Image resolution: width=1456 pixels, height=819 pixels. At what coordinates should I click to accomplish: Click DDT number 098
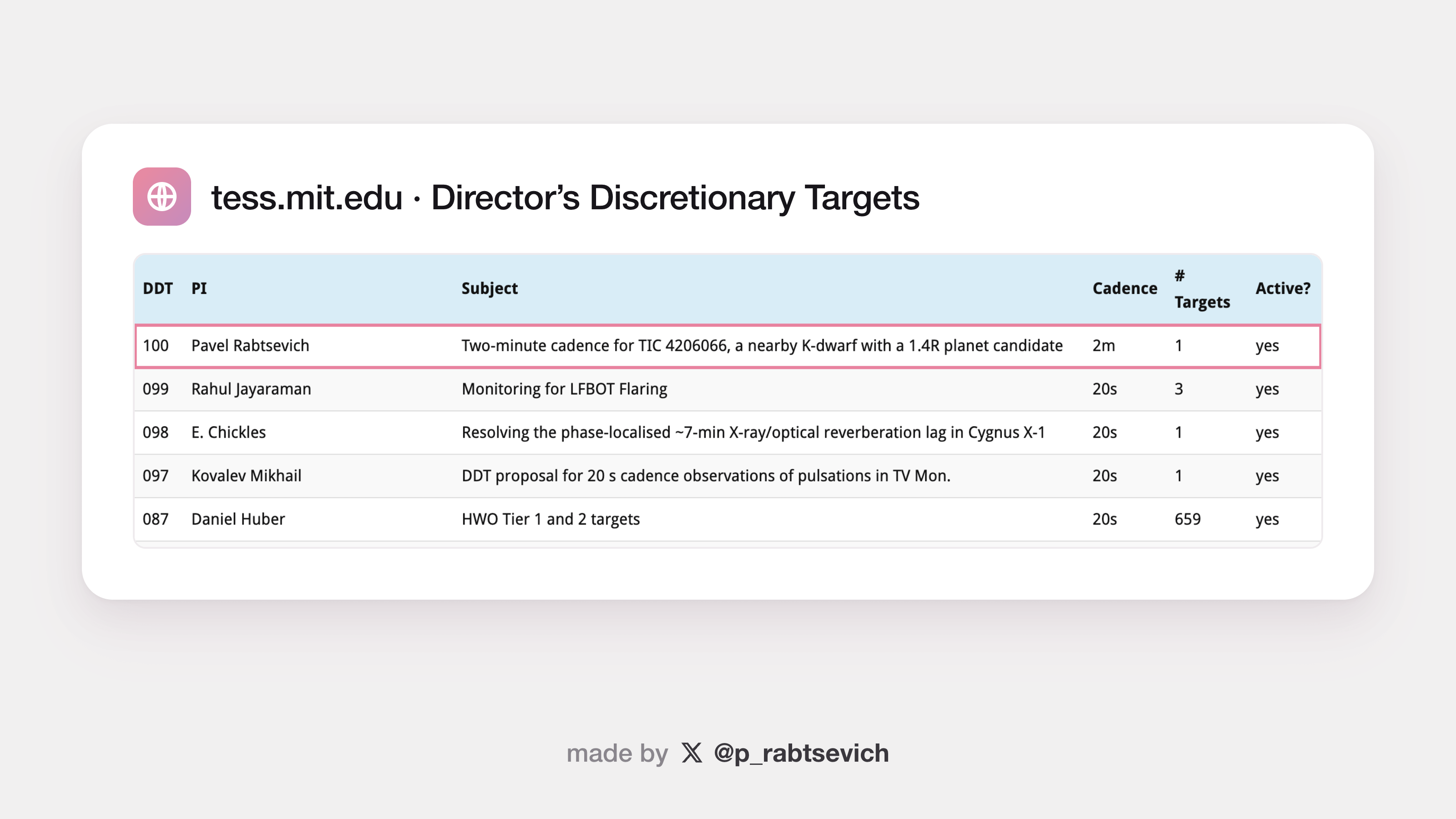pos(156,432)
